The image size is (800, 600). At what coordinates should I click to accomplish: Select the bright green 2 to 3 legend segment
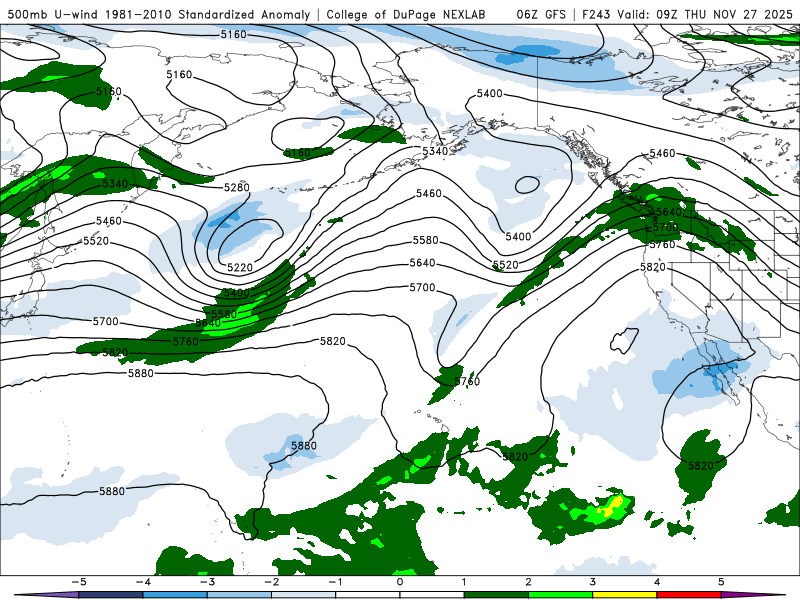point(561,595)
